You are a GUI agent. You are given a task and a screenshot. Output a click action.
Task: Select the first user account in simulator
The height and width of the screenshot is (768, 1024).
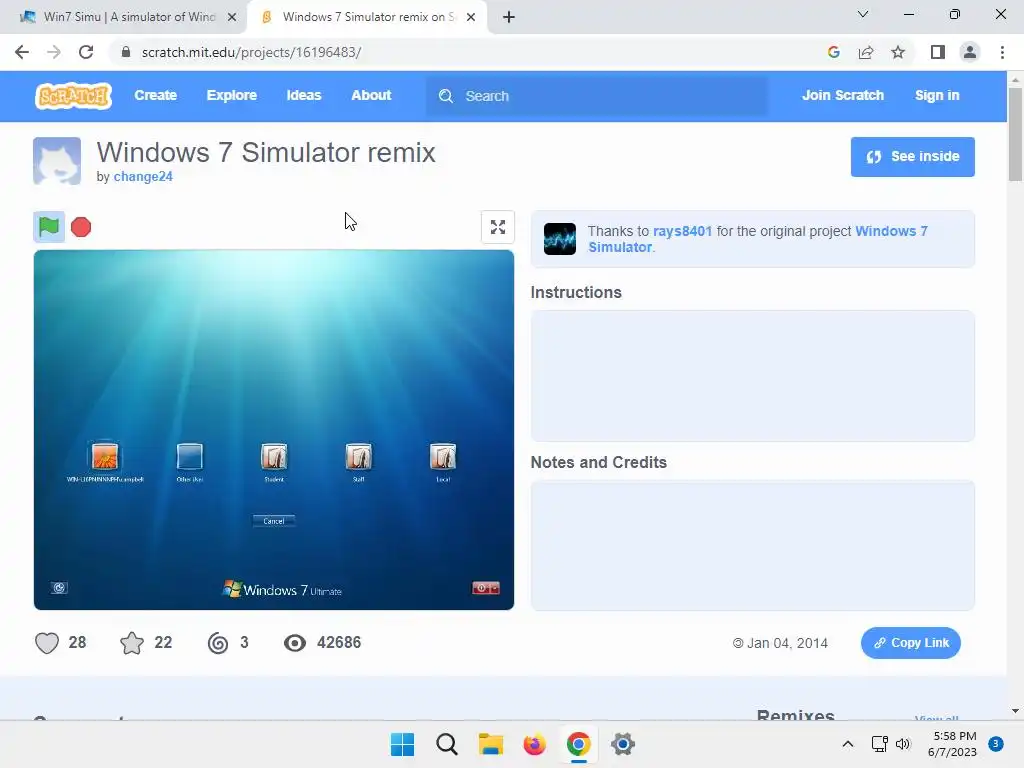pos(104,456)
